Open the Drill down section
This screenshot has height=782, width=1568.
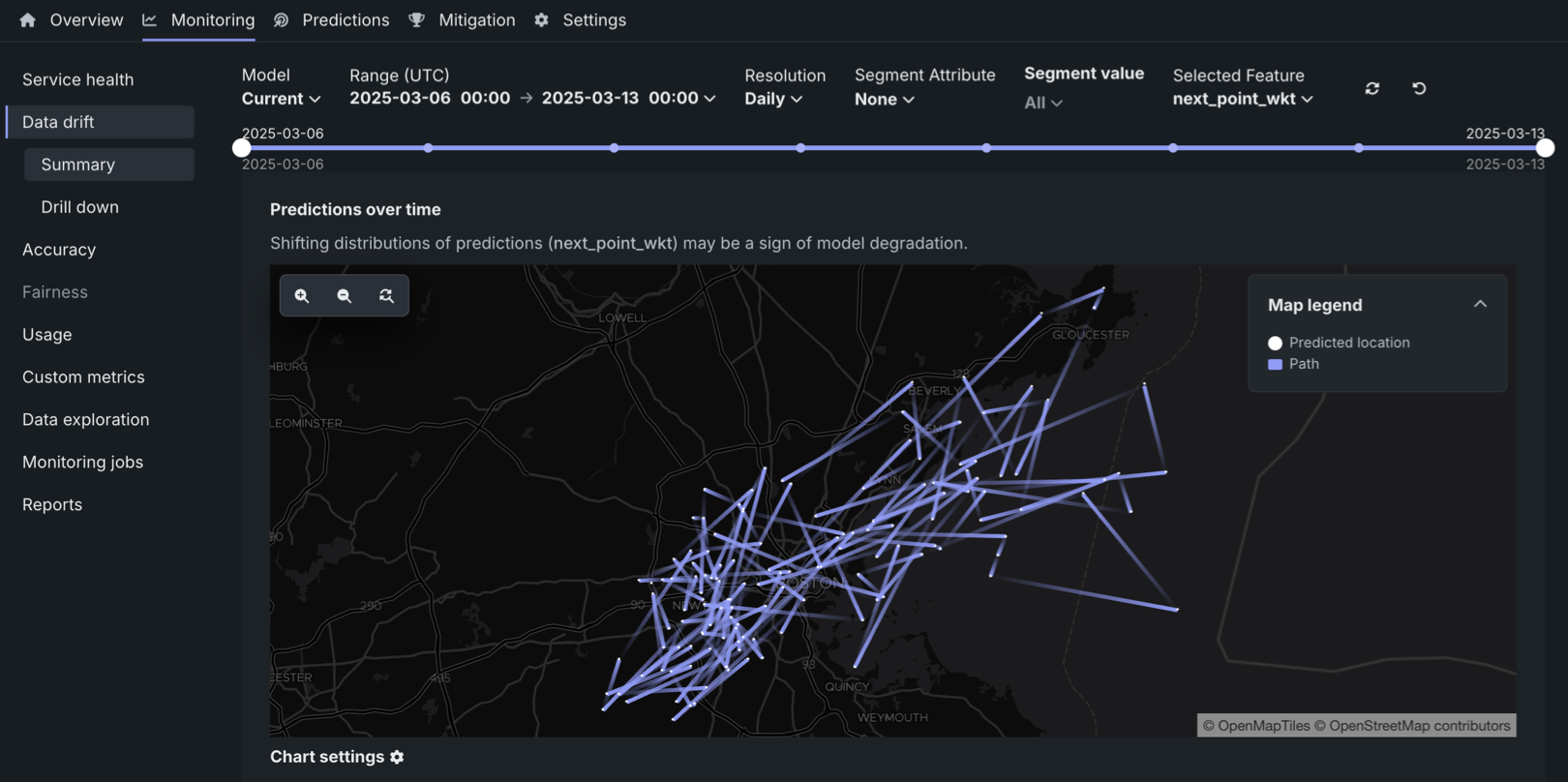pos(79,207)
